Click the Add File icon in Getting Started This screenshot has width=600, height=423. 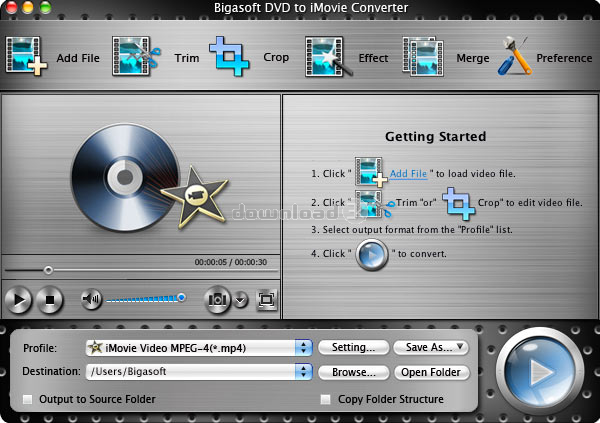370,172
